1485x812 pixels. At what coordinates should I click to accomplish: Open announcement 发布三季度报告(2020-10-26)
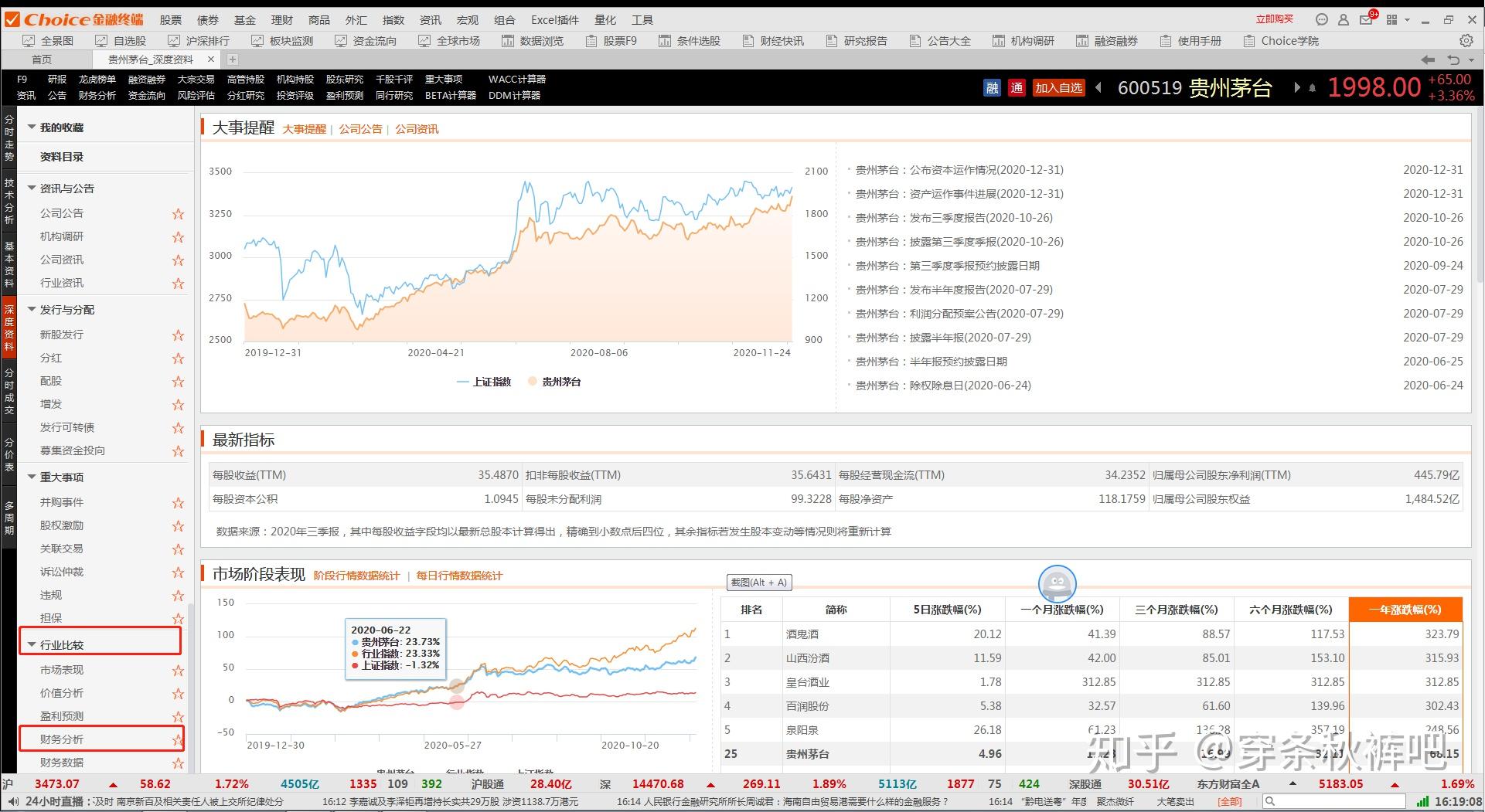pyautogui.click(x=954, y=218)
